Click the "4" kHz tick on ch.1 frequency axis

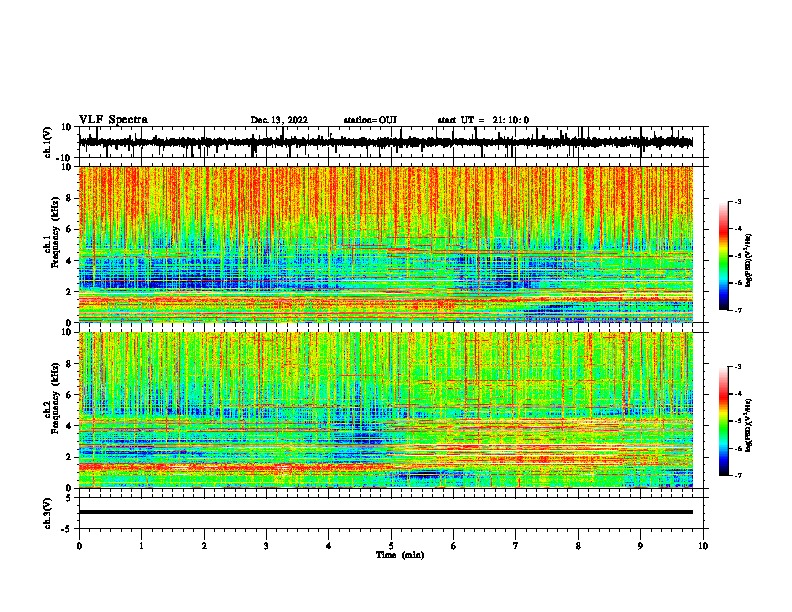coord(69,261)
